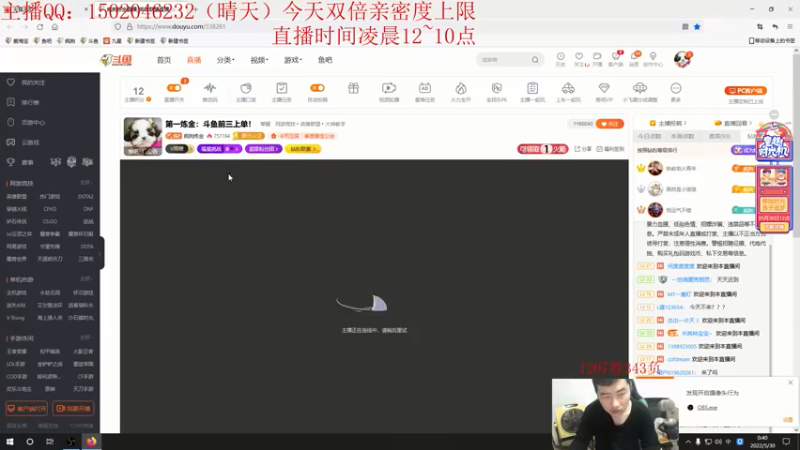Click the 火力全开 flame icon
The height and width of the screenshot is (450, 800).
point(461,91)
